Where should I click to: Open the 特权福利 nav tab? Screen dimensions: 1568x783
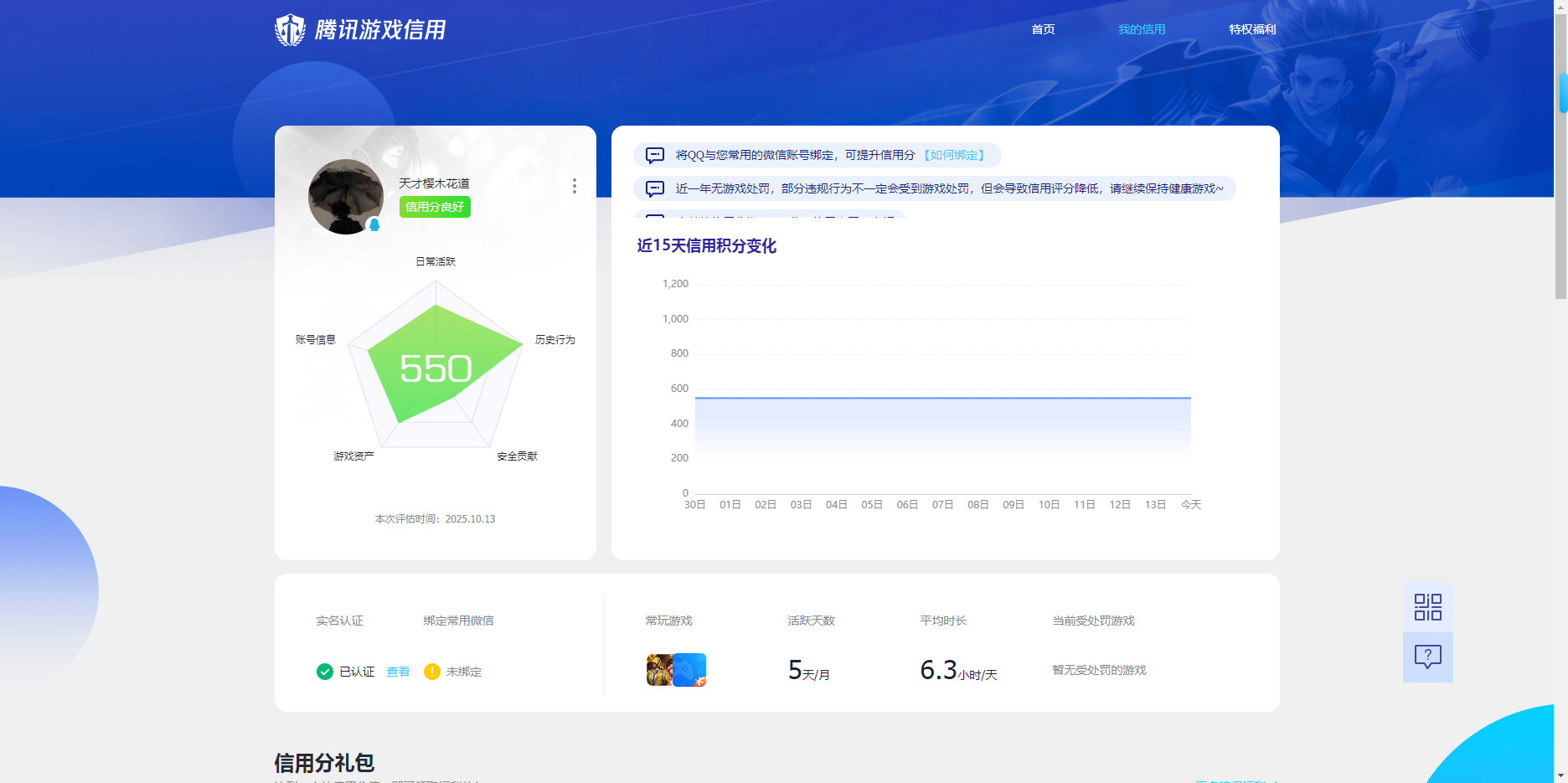pyautogui.click(x=1252, y=29)
